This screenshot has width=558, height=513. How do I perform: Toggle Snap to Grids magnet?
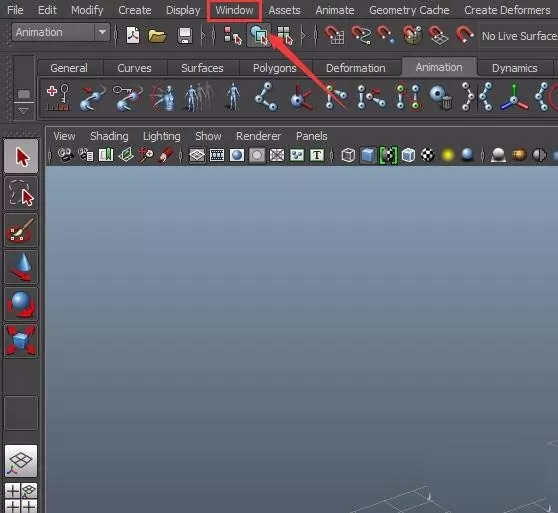point(334,35)
